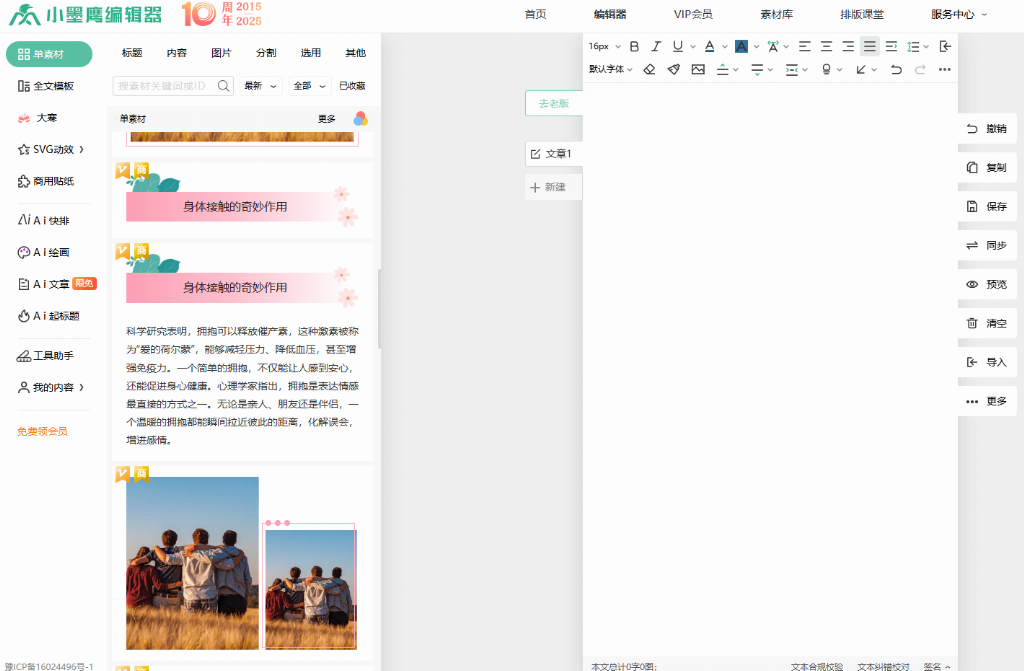Click the insert image icon
The height and width of the screenshot is (671, 1024).
[698, 69]
